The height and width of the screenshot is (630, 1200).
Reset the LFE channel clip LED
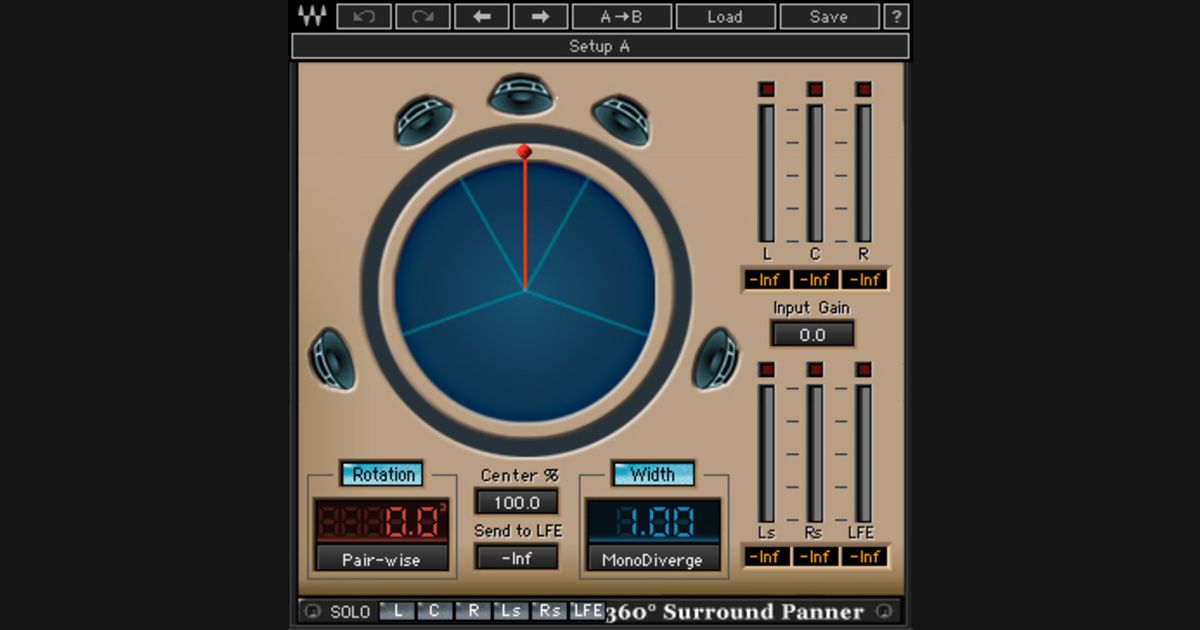point(864,369)
